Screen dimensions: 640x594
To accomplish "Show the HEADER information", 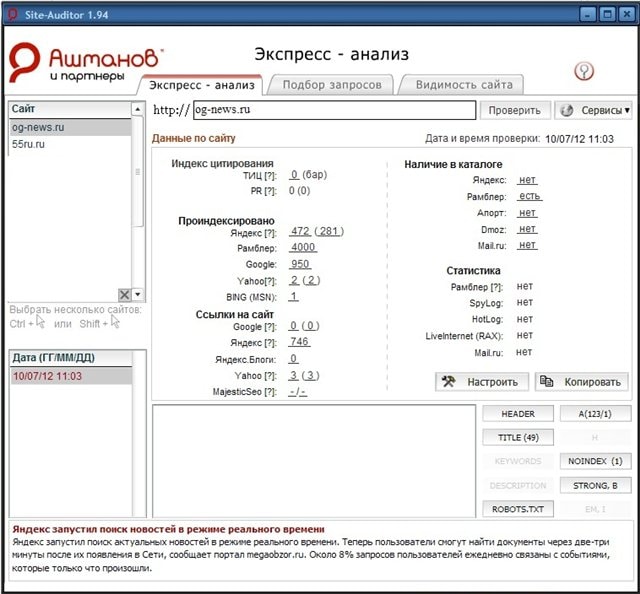I will pyautogui.click(x=517, y=414).
